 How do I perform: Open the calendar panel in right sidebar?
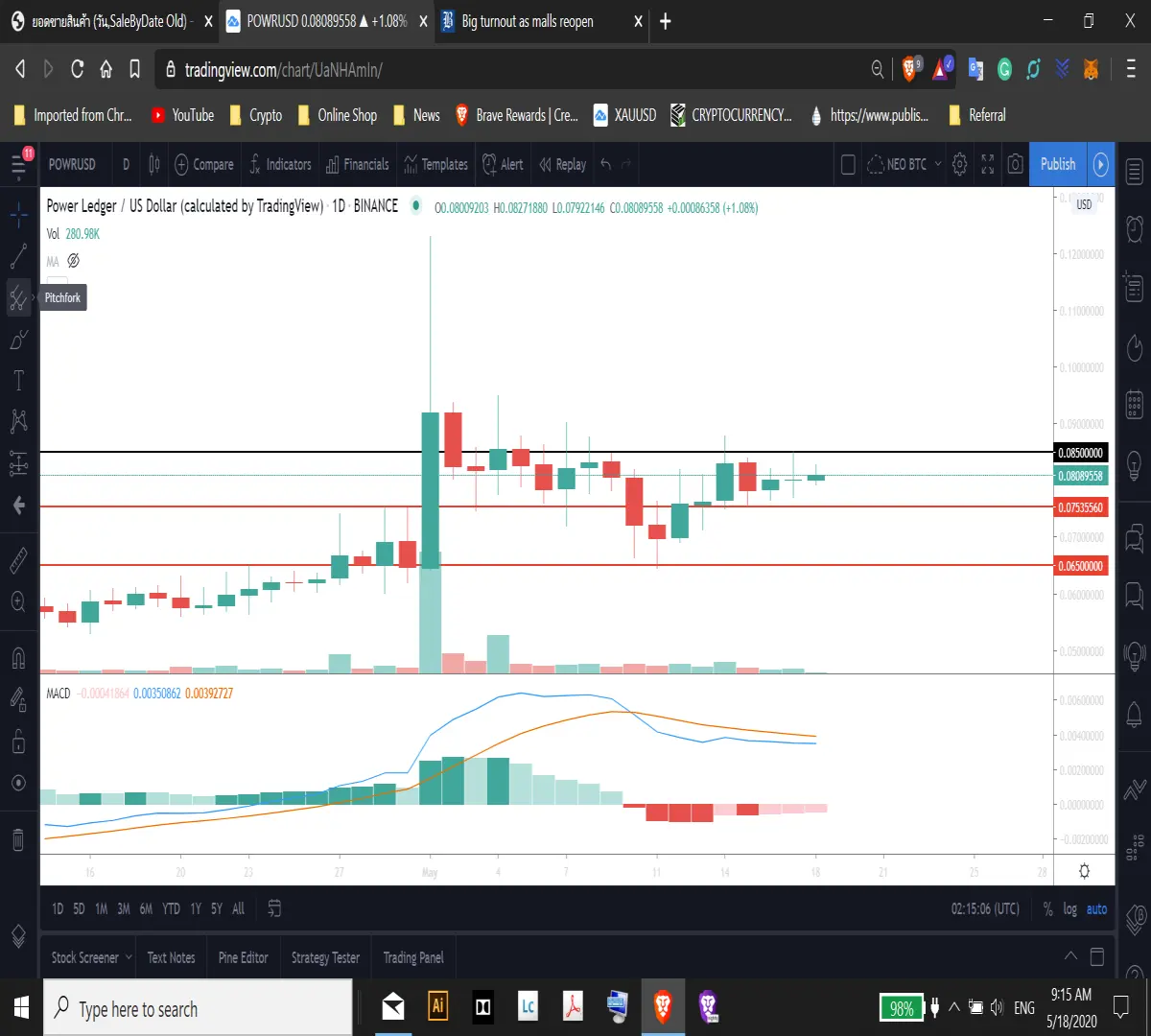[x=1134, y=404]
